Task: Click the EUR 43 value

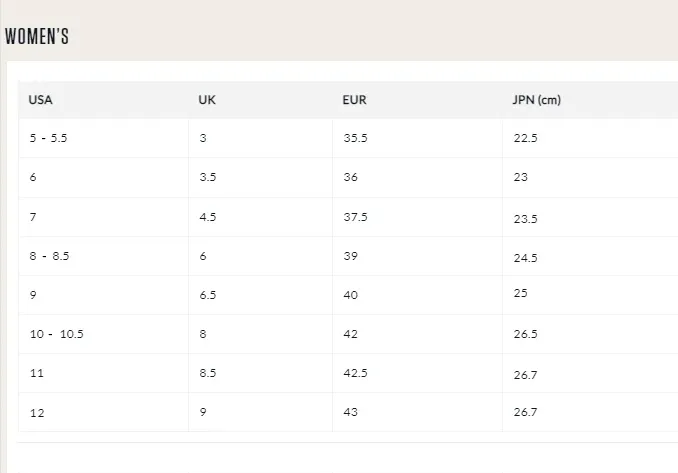Action: coord(350,412)
